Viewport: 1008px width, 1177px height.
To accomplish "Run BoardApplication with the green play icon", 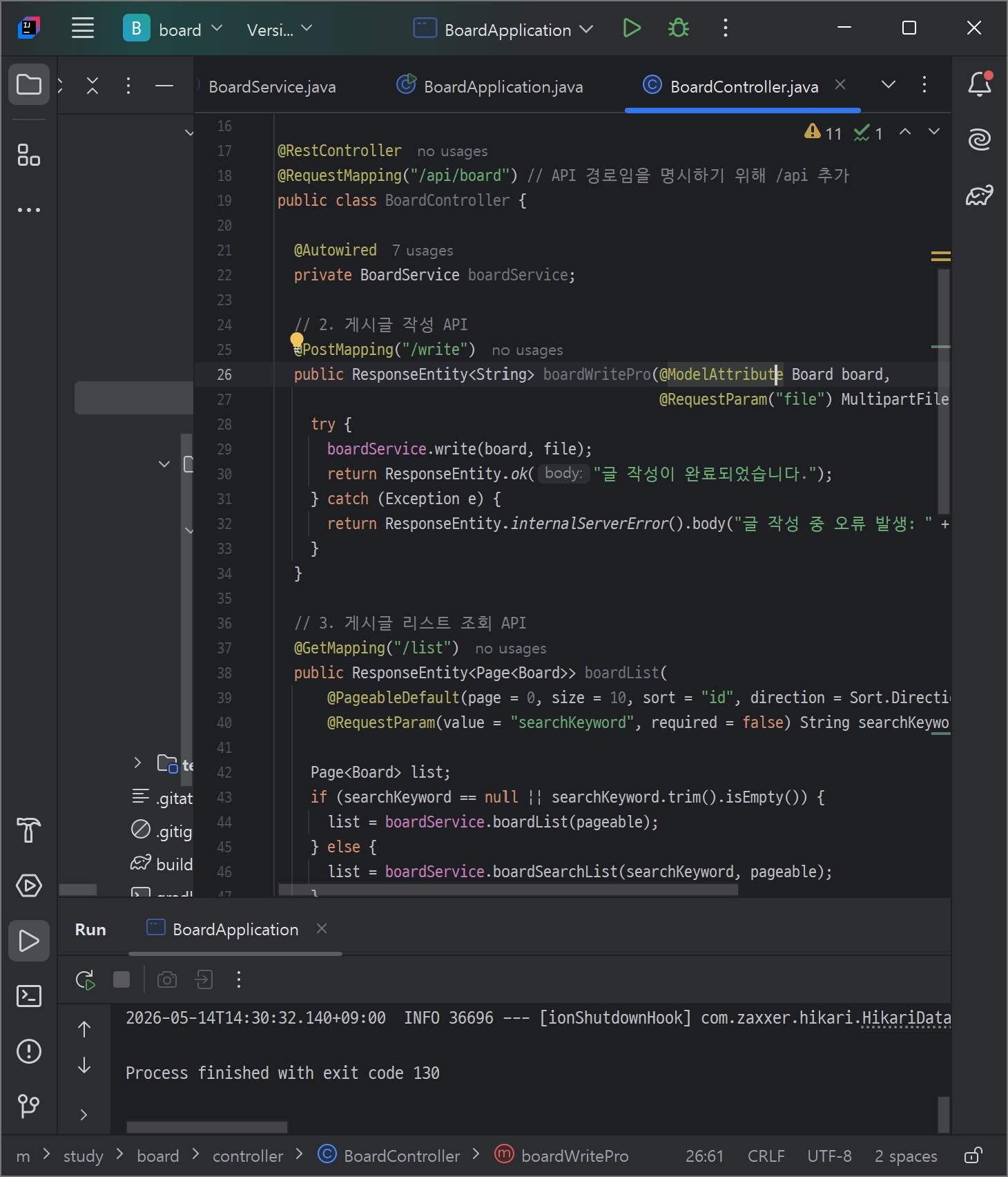I will click(631, 28).
